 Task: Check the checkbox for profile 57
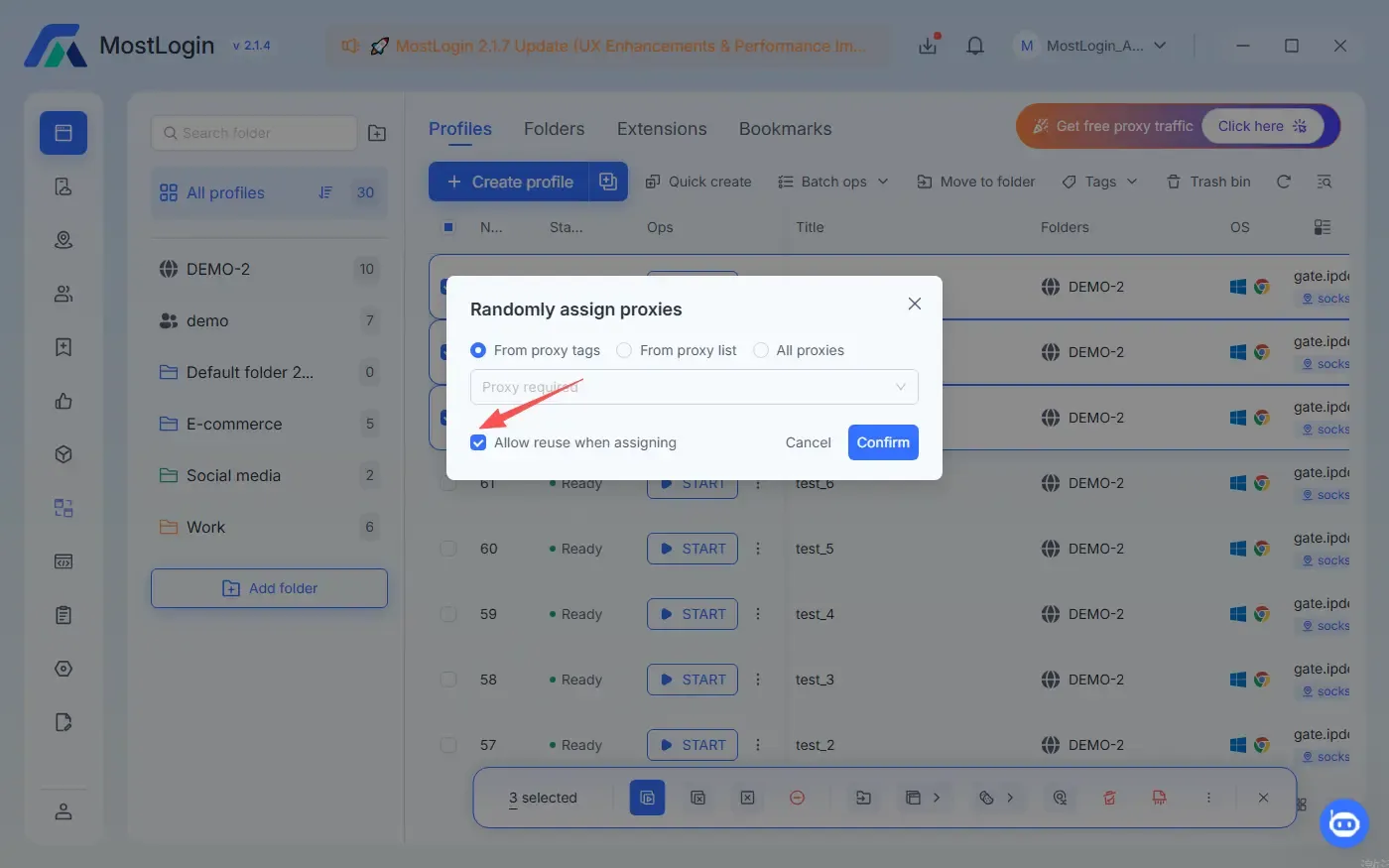coord(448,745)
